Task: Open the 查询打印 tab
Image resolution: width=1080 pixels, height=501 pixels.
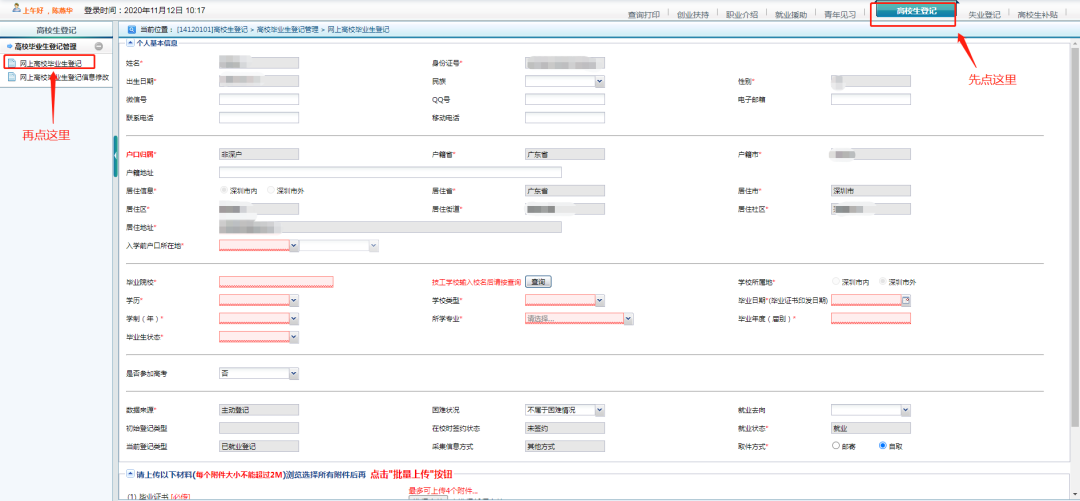Action: (643, 14)
